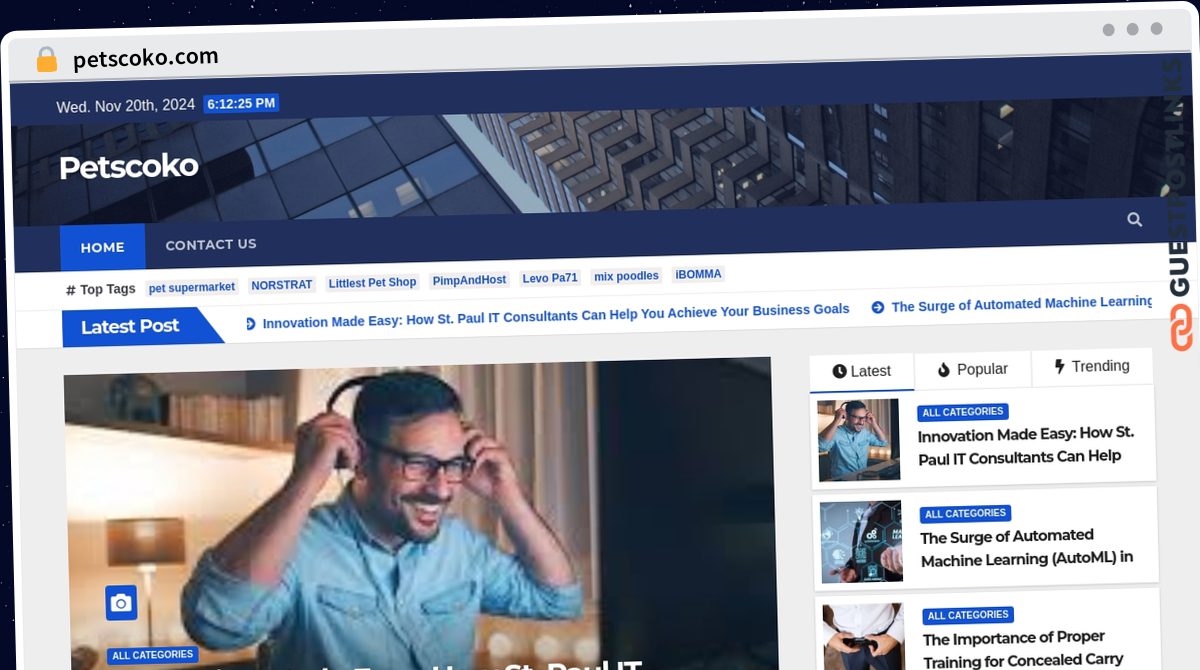Open sidebar thumbnail for Concealed Carry article

864,637
